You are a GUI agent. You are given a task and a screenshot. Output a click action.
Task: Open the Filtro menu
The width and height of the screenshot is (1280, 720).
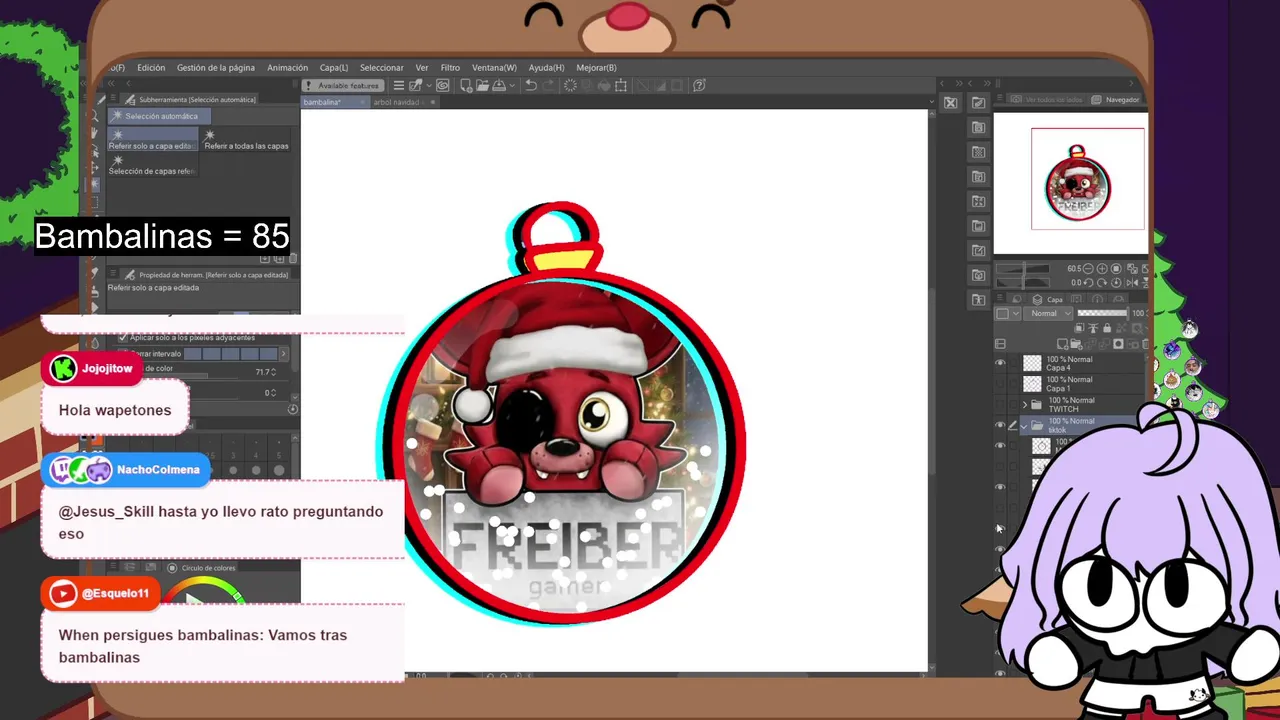tap(450, 68)
